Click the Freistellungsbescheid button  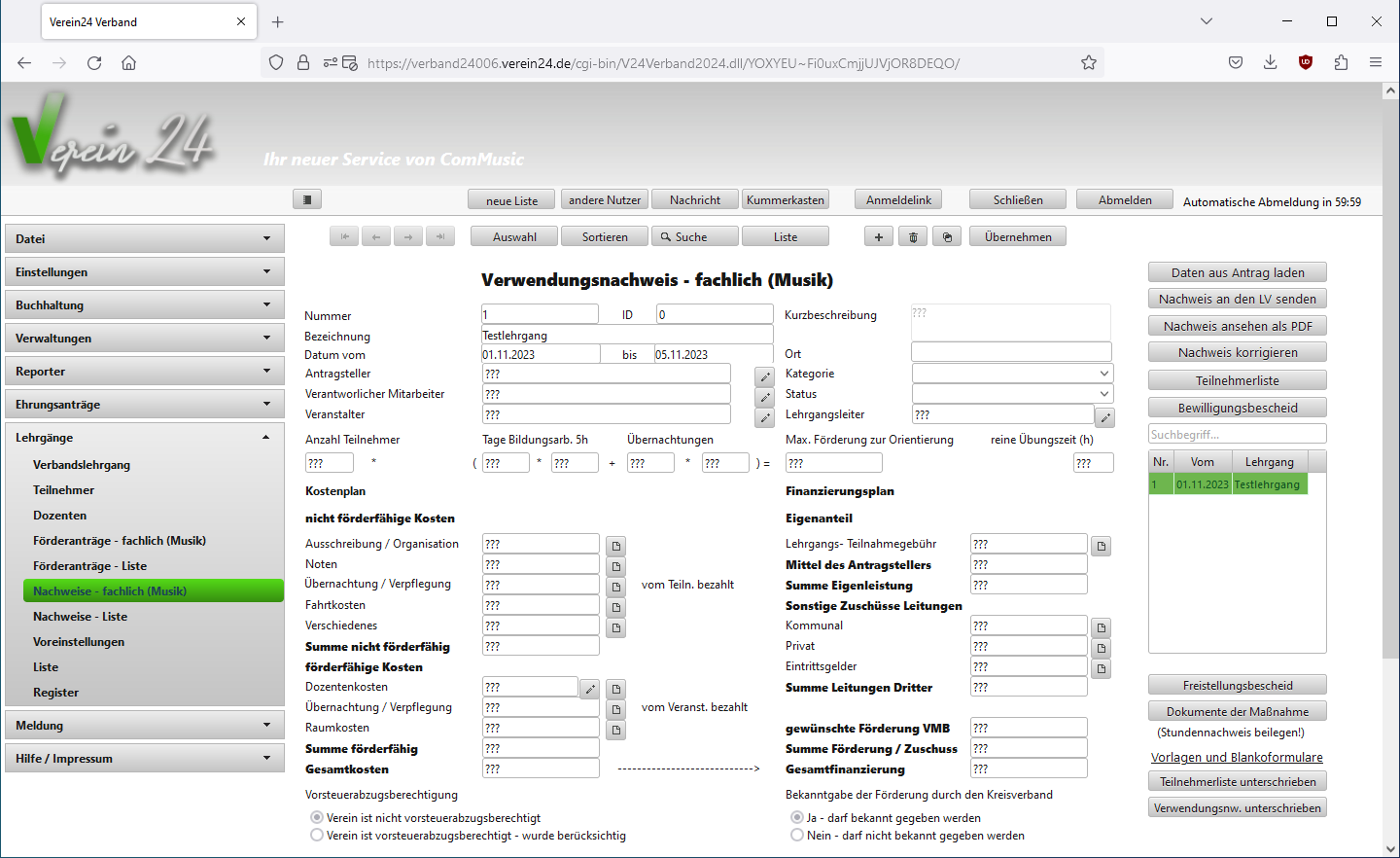click(1238, 685)
